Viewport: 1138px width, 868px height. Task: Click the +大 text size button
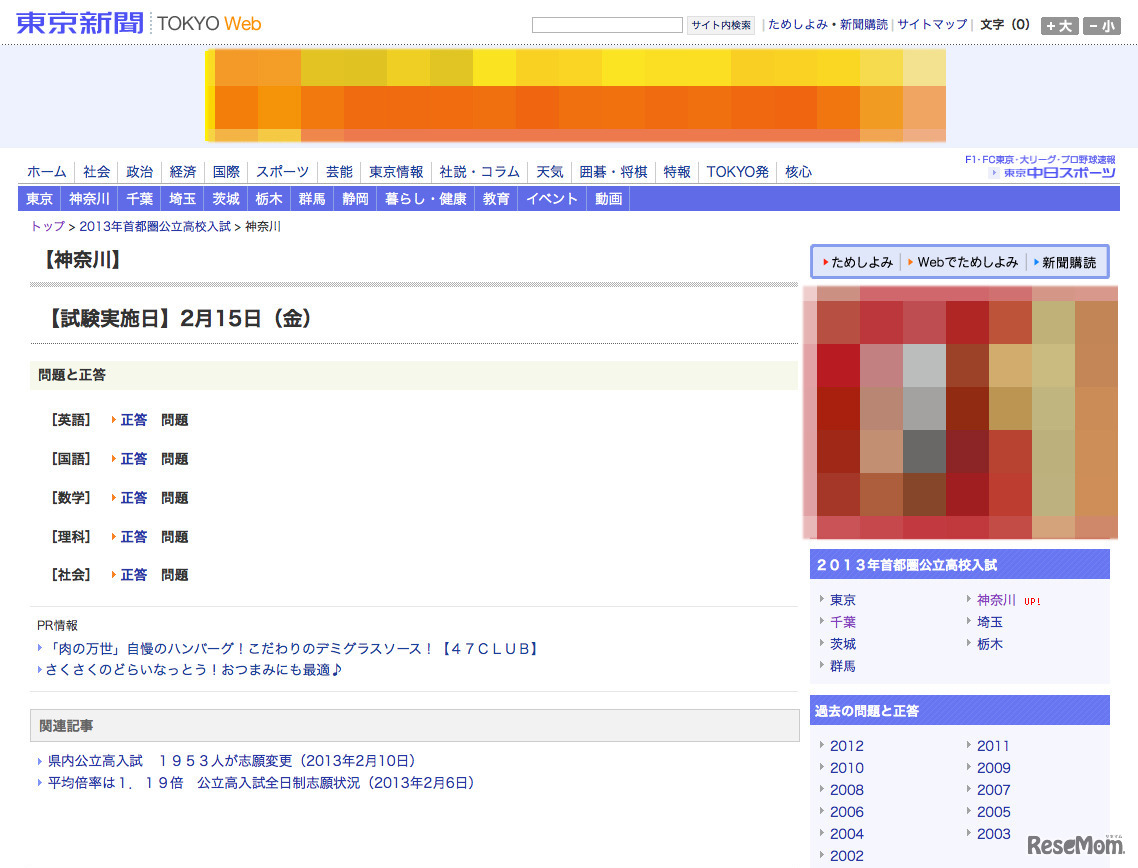coord(1060,26)
